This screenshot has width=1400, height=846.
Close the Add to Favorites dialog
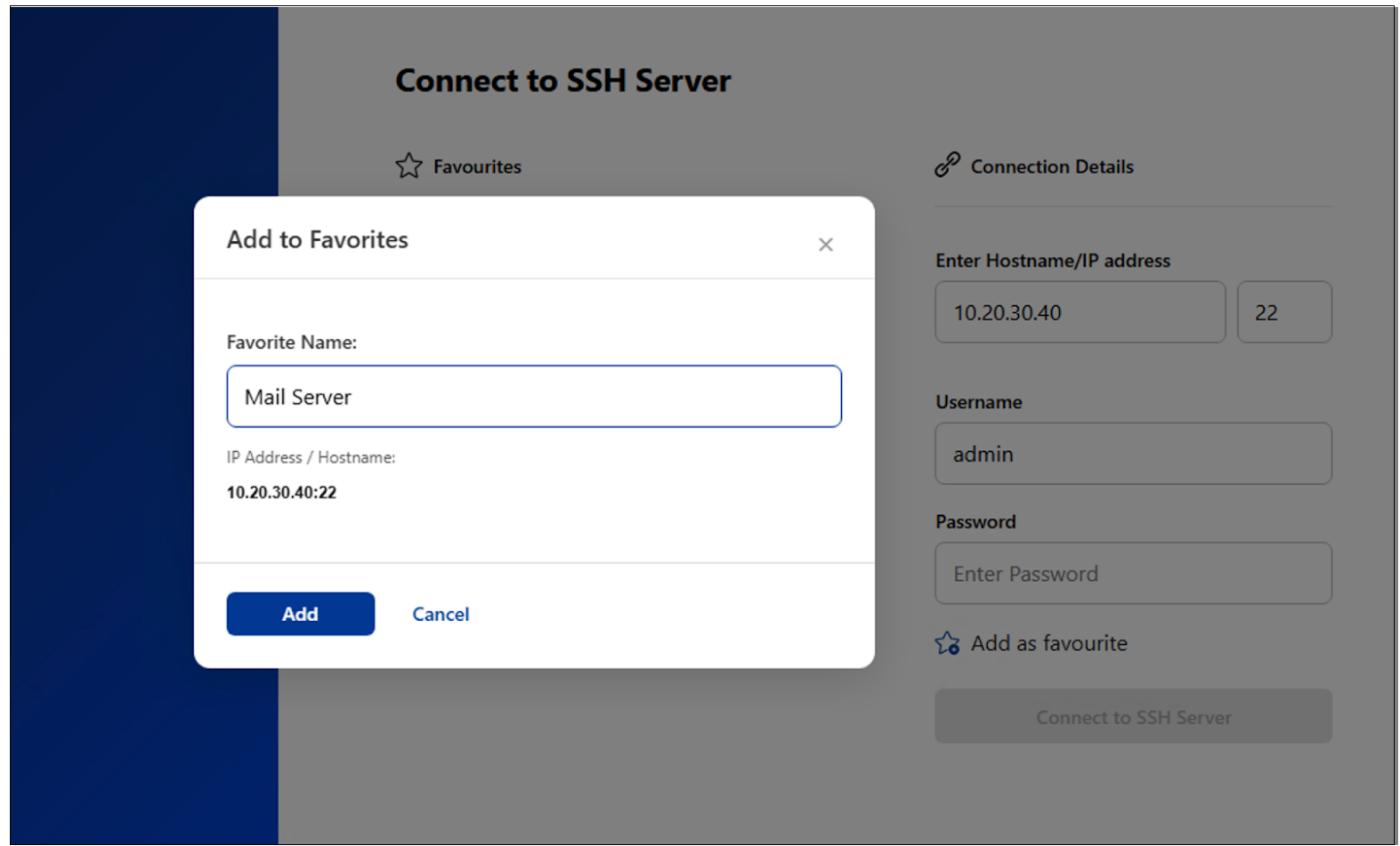(x=825, y=245)
